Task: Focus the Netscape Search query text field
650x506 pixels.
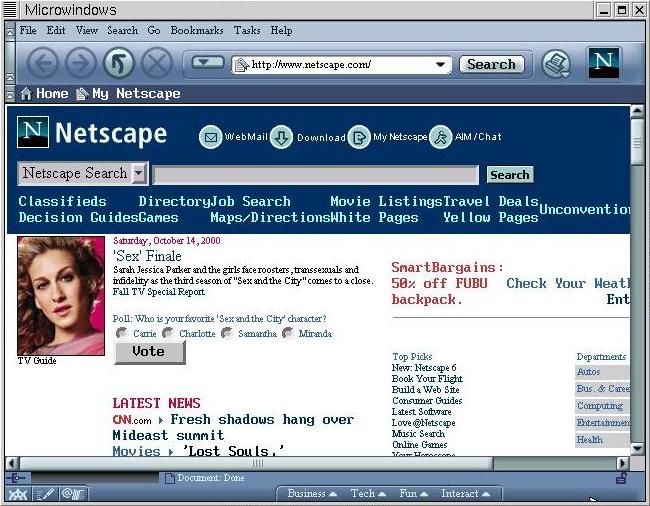Action: point(316,174)
